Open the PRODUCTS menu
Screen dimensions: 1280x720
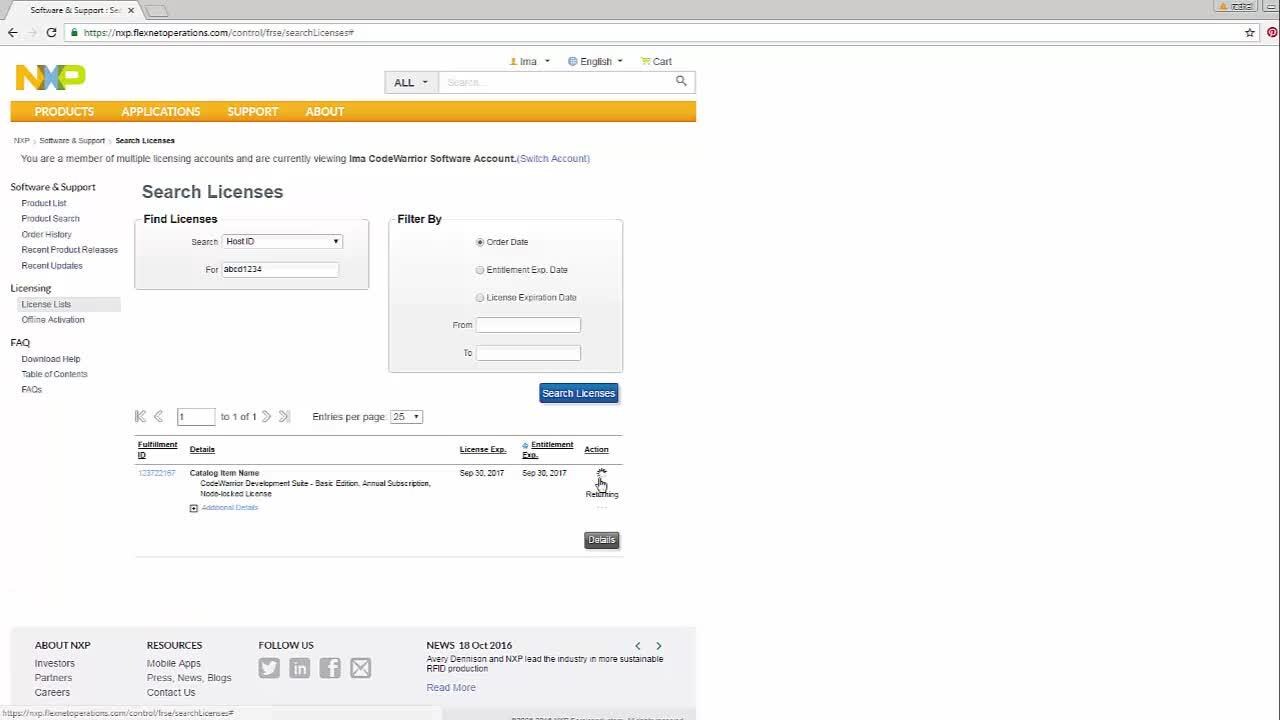click(64, 111)
